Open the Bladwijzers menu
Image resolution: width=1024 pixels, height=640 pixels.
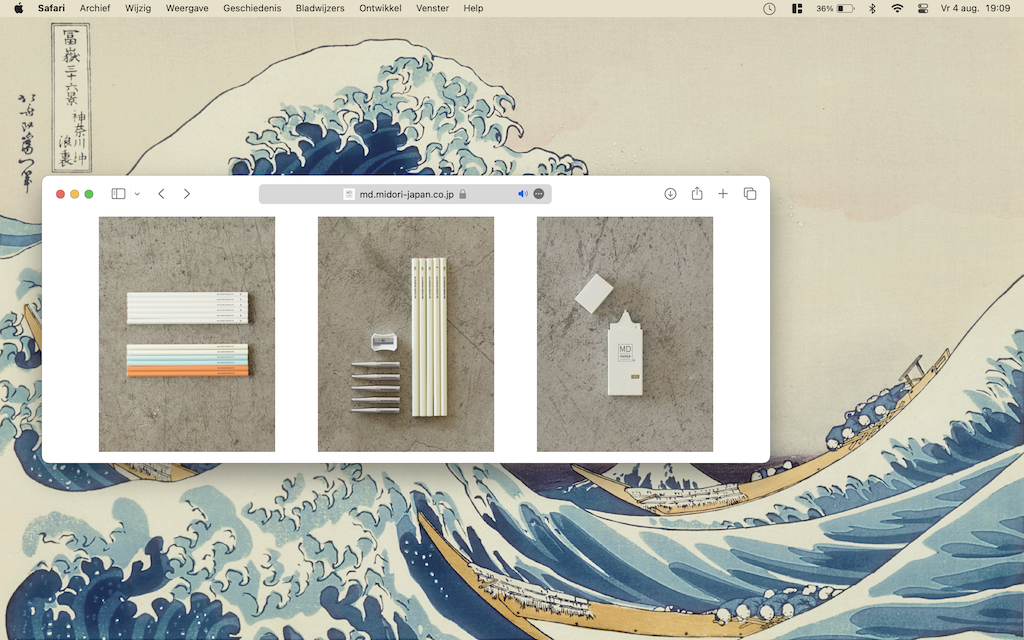(x=320, y=8)
